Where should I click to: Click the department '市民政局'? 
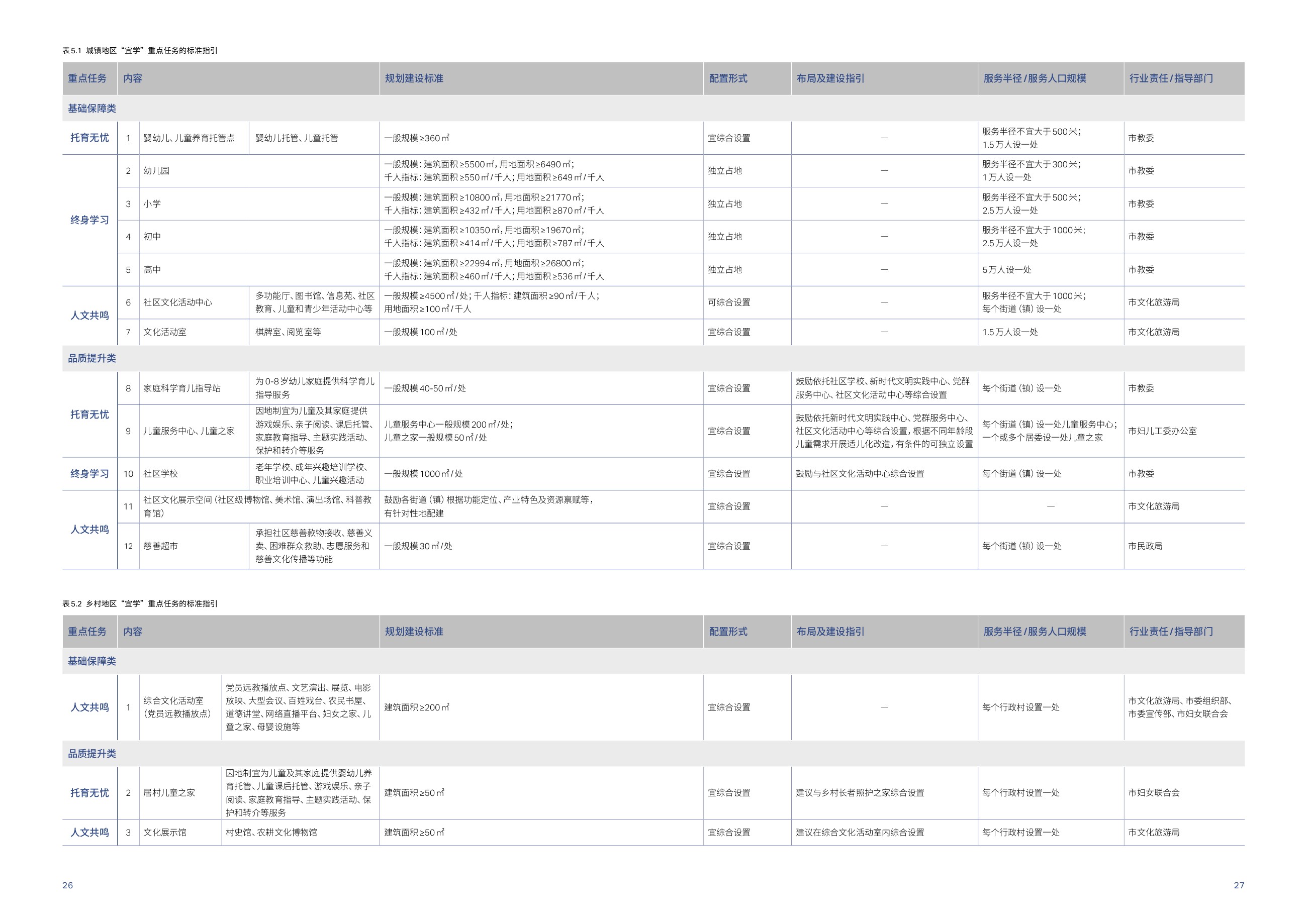point(1145,546)
